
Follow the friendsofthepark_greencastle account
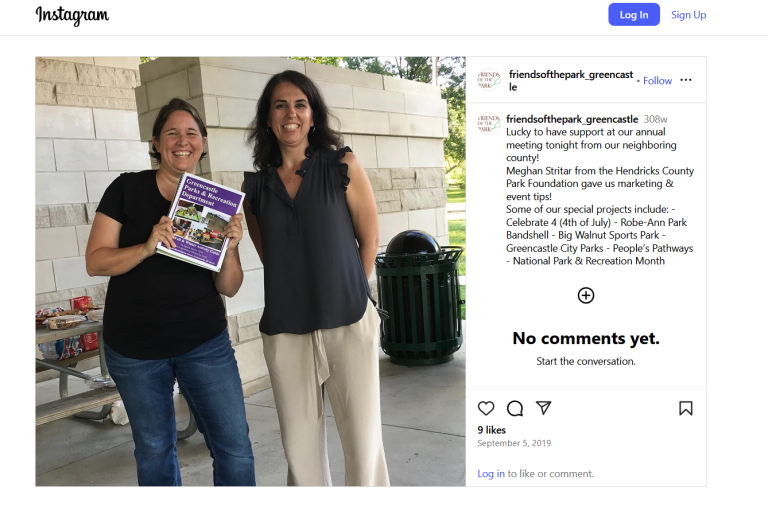point(657,81)
